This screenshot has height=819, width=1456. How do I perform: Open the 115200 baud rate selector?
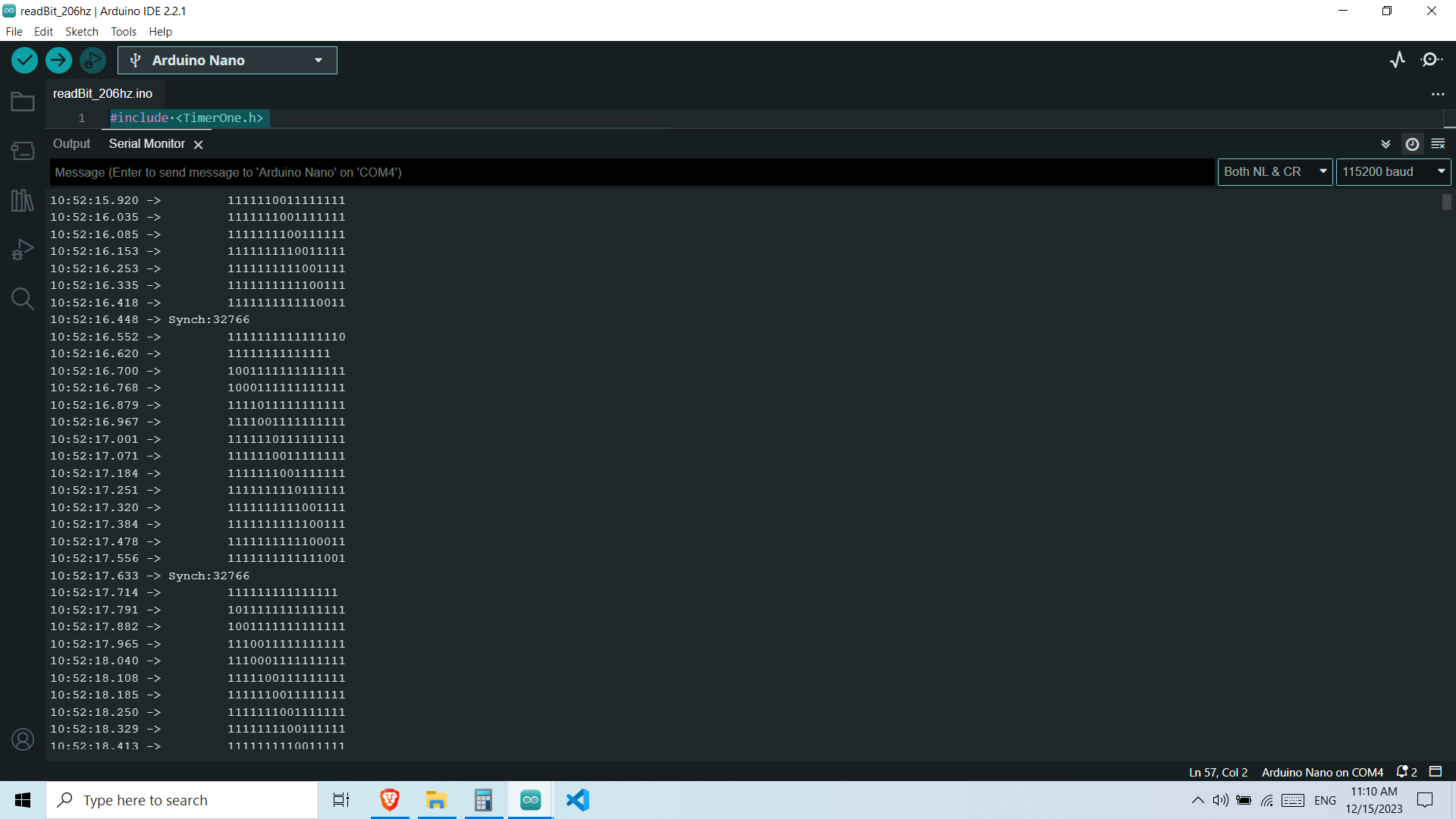pyautogui.click(x=1393, y=171)
